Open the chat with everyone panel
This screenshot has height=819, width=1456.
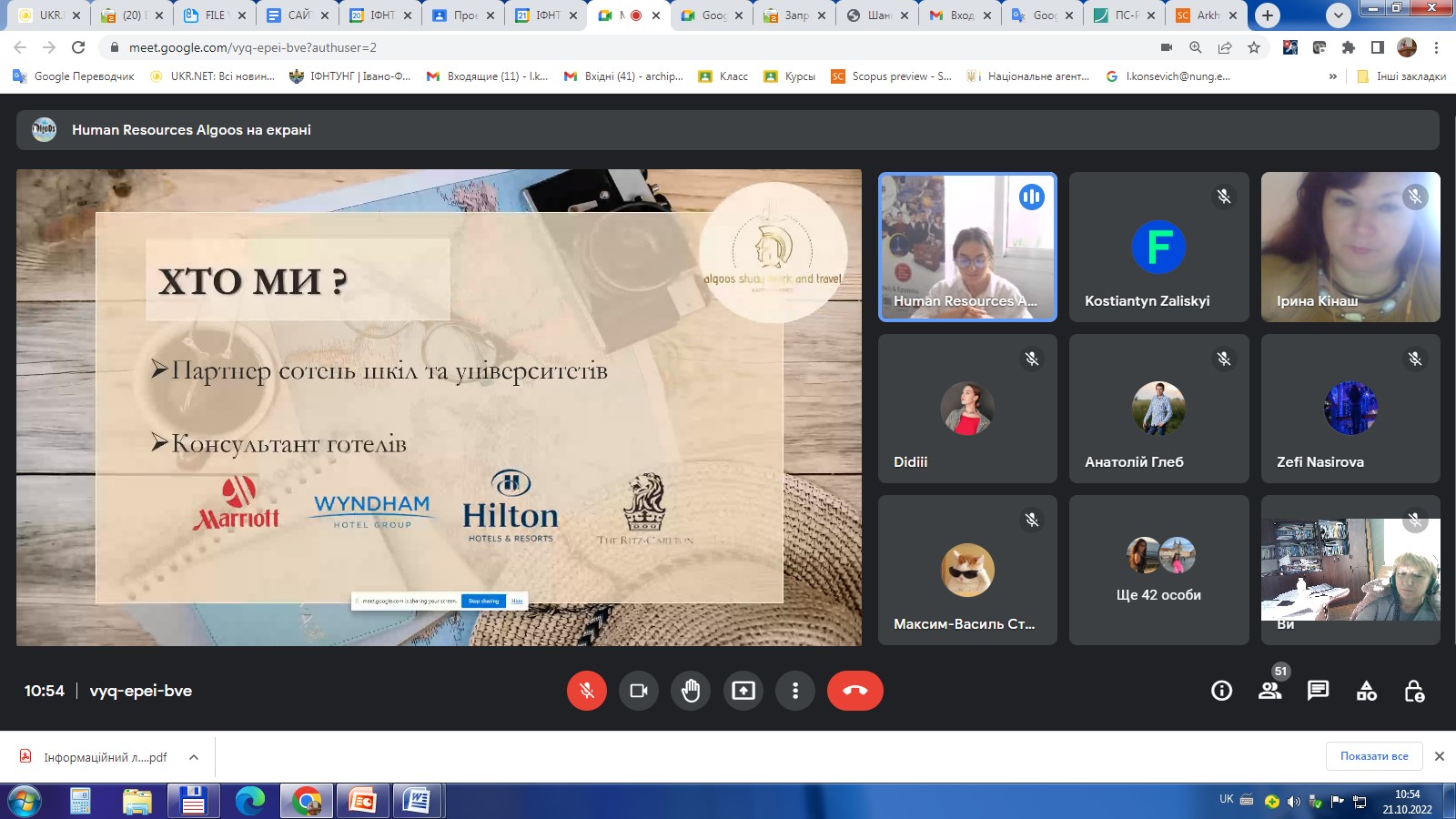click(x=1318, y=691)
